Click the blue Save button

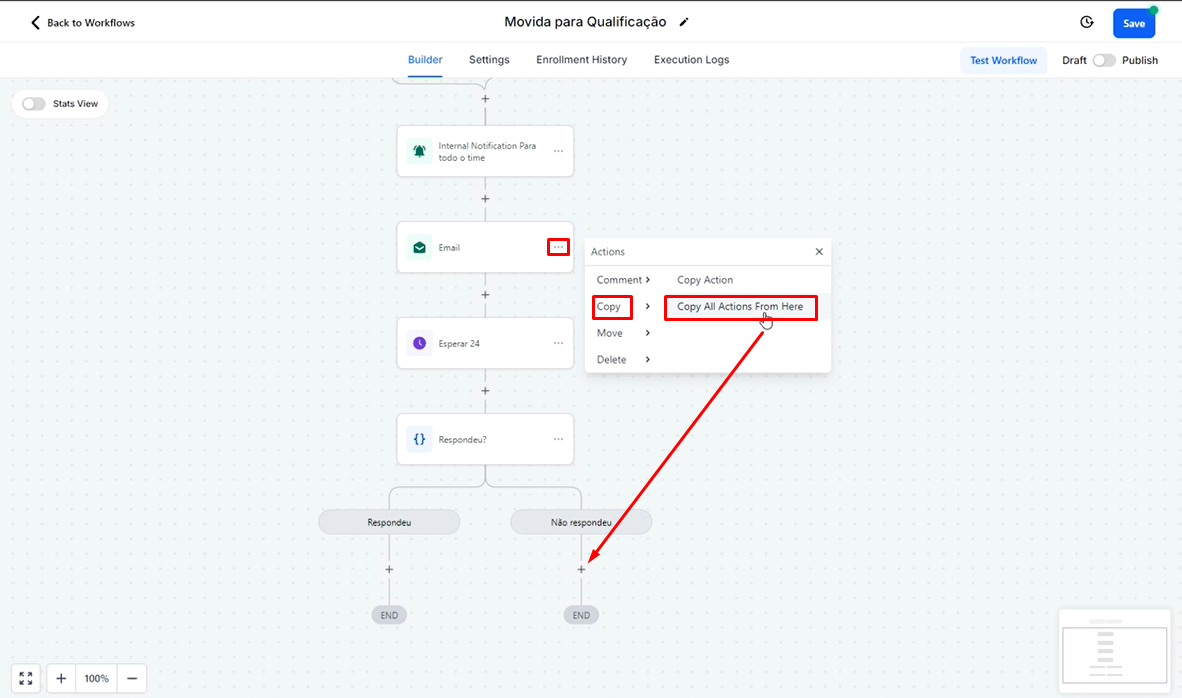(1133, 23)
